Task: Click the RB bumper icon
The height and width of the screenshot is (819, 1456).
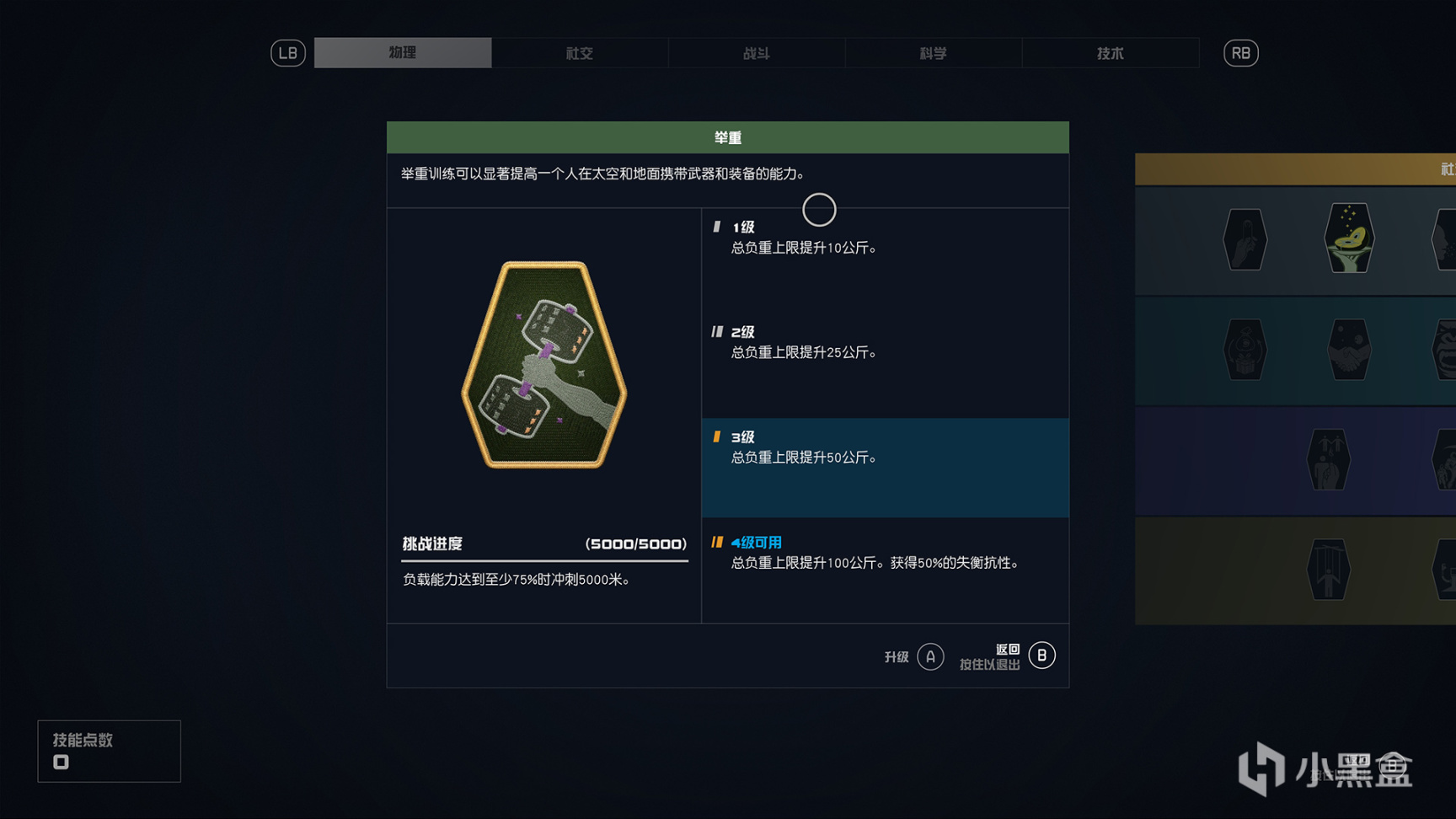Action: 1240,53
